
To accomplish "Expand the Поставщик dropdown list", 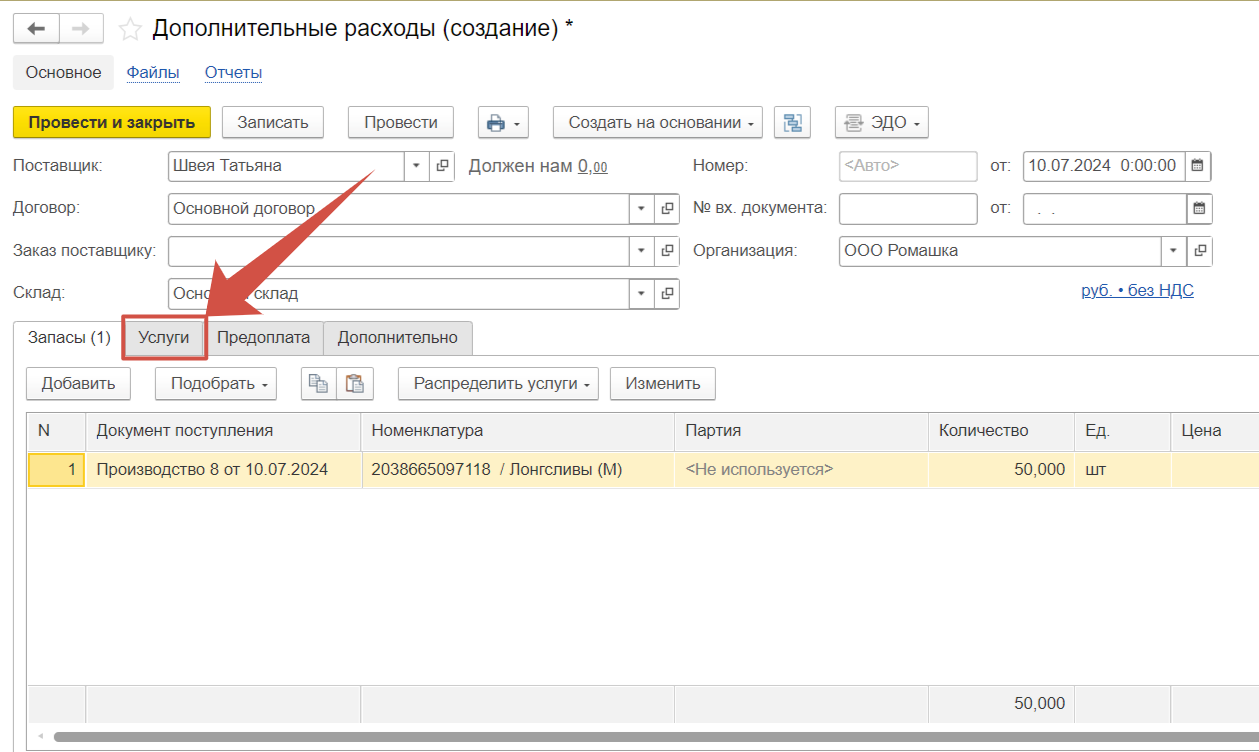I will coord(417,166).
